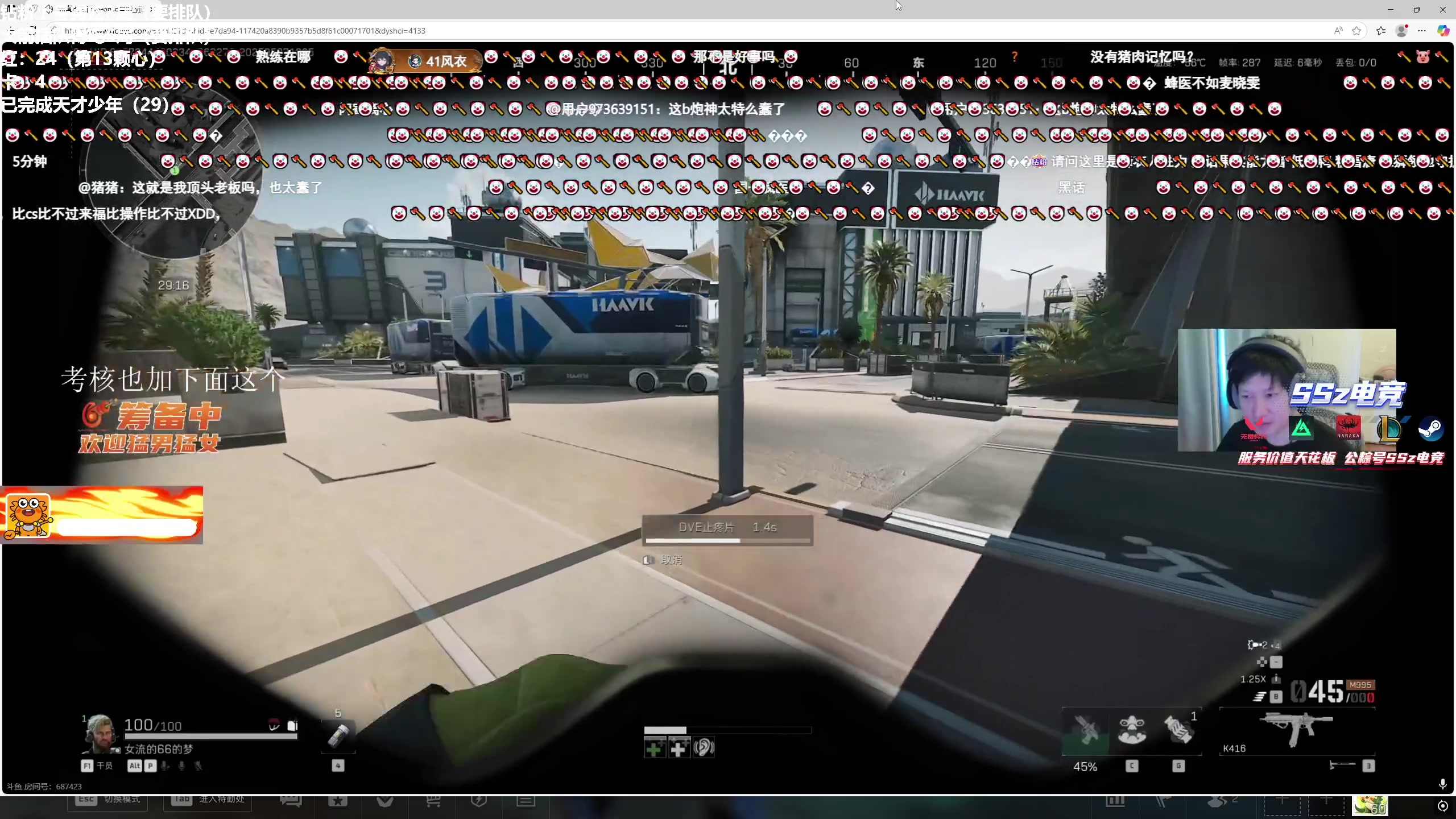Screen dimensions: 1456x819
Task: Click the 蜂医不如麦晓雯 danmaku comment
Action: [1212, 83]
